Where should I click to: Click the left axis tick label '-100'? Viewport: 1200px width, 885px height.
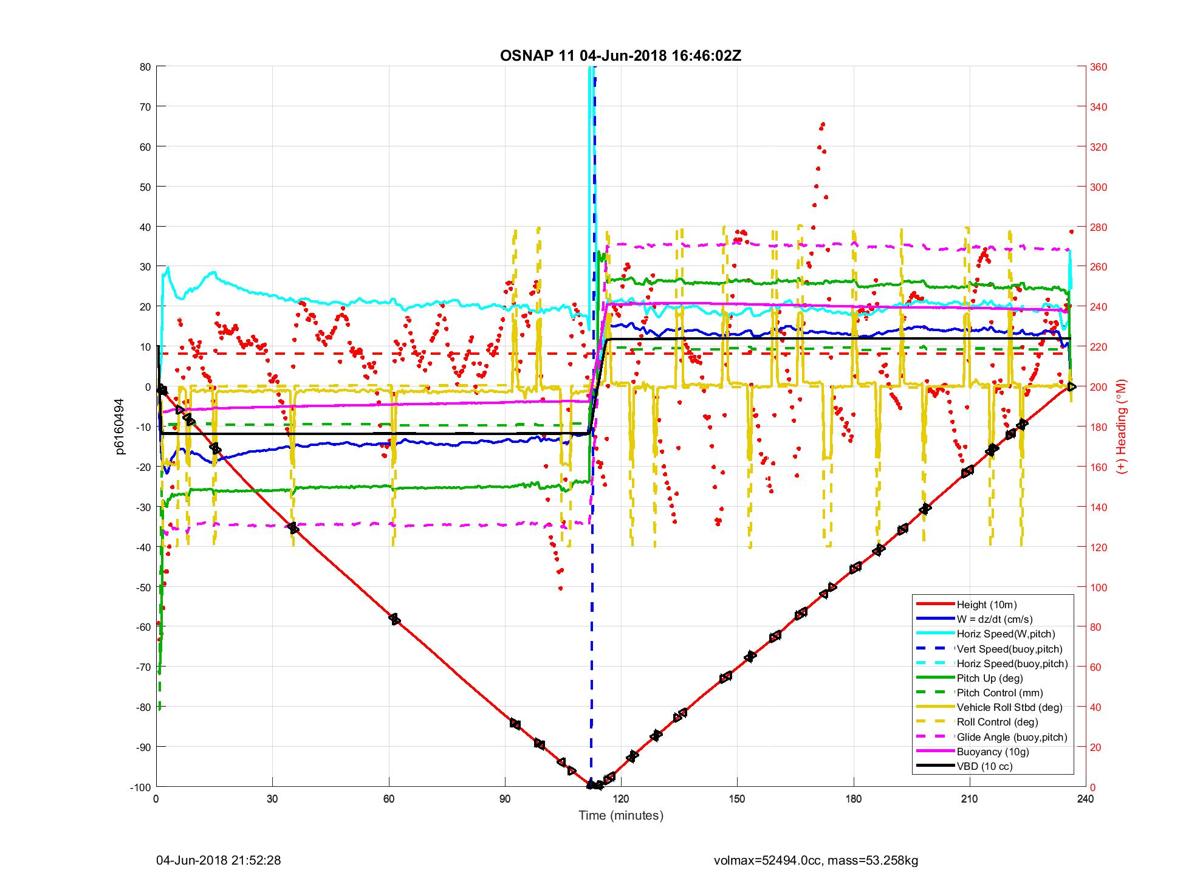pos(139,787)
